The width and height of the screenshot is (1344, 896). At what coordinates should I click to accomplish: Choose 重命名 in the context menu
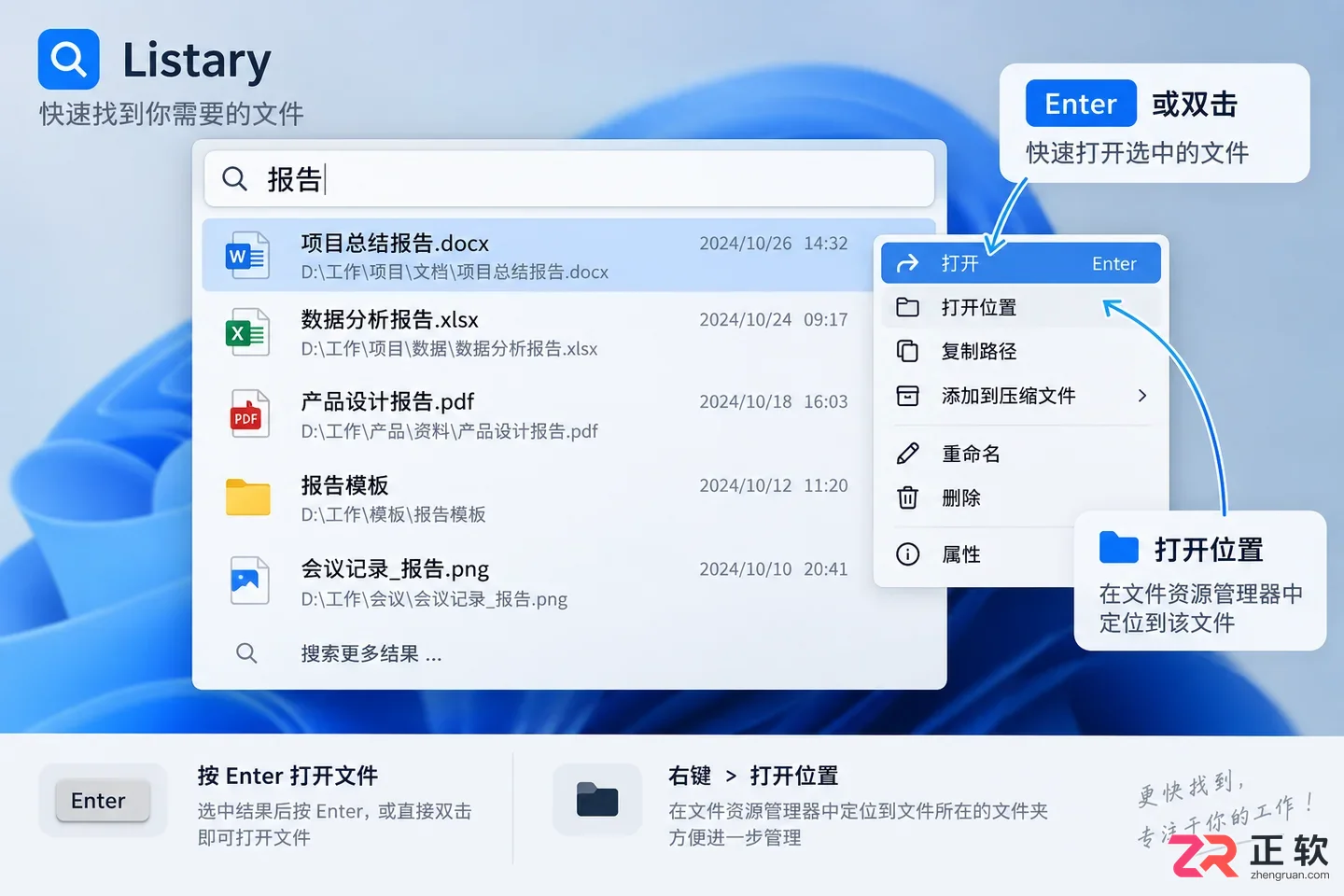click(1021, 454)
